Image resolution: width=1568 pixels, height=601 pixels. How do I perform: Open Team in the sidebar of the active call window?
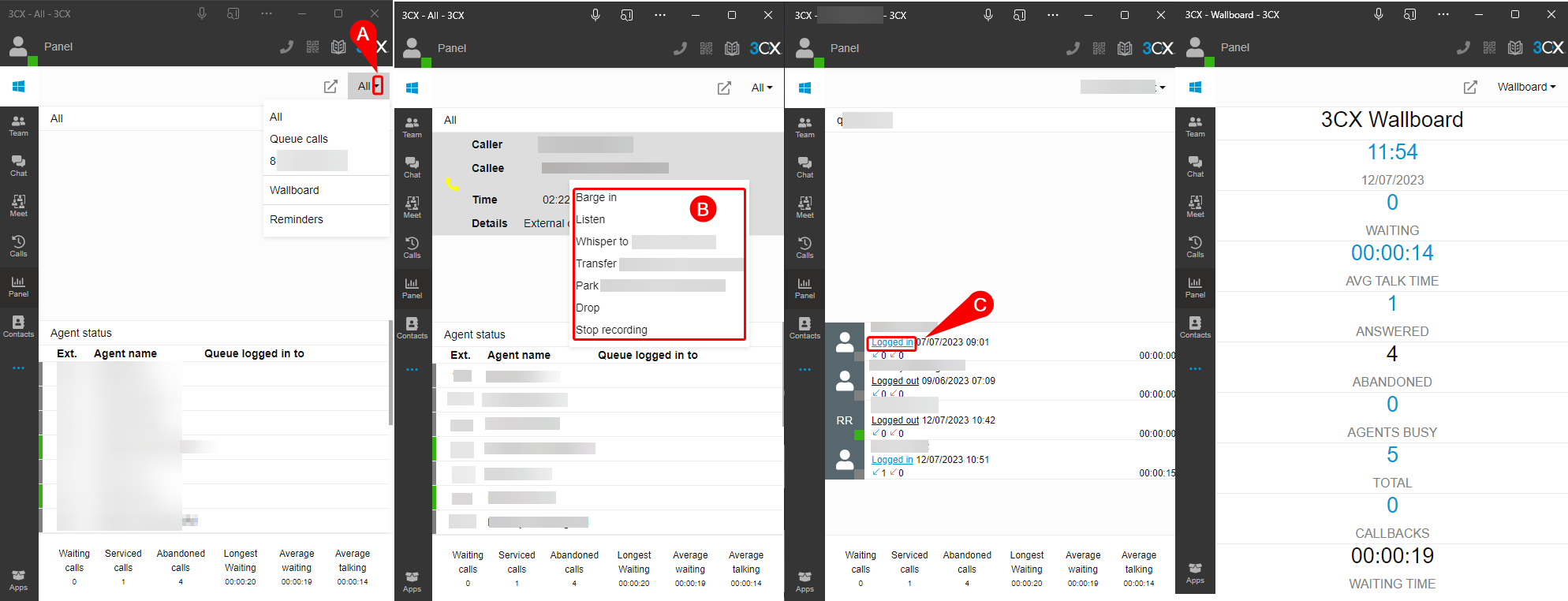[x=412, y=127]
